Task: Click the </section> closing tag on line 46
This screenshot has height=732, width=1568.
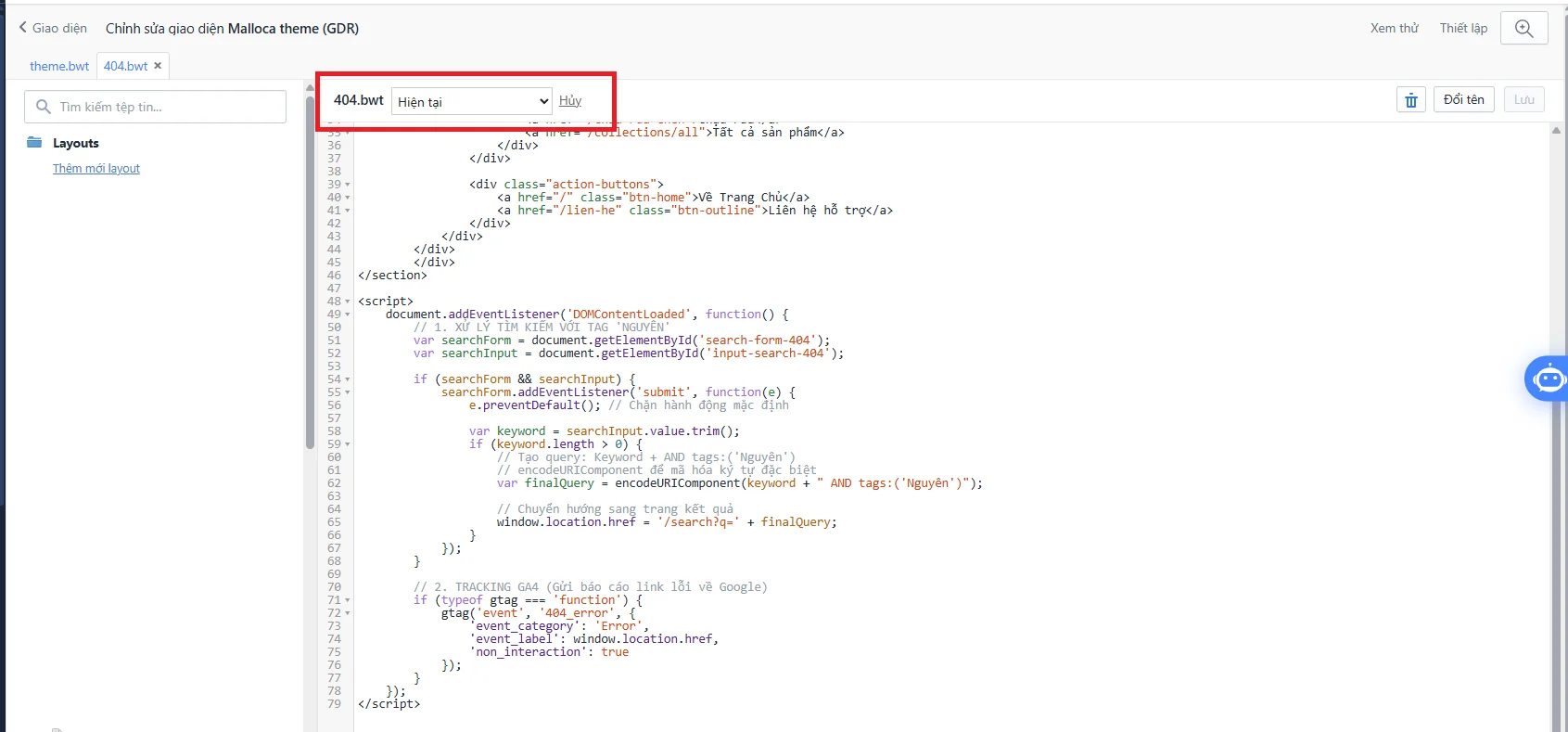Action: pos(392,276)
